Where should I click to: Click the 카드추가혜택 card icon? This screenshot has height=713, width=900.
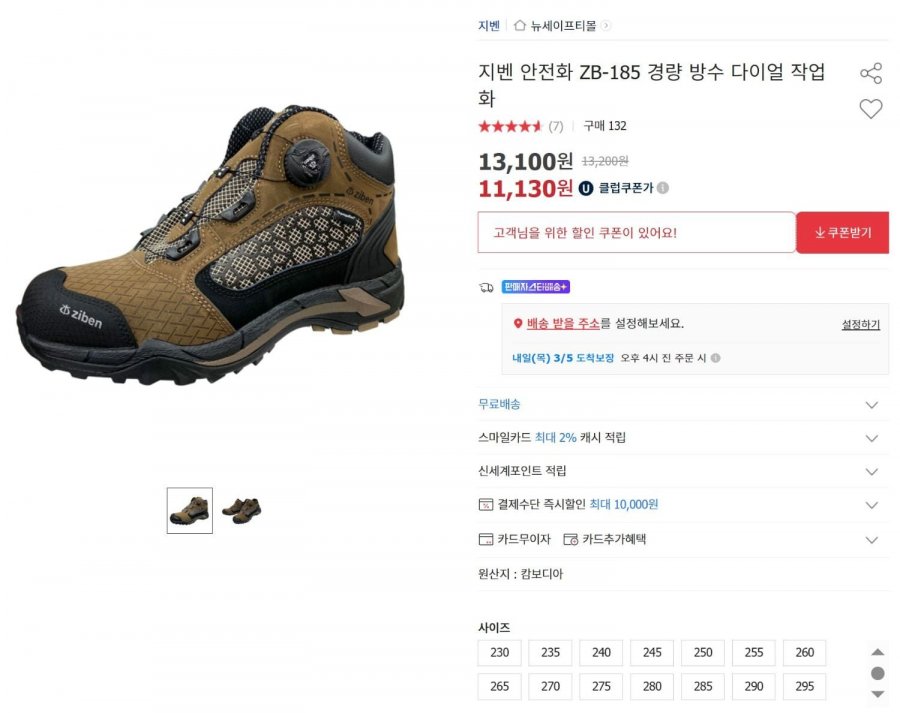click(x=571, y=539)
